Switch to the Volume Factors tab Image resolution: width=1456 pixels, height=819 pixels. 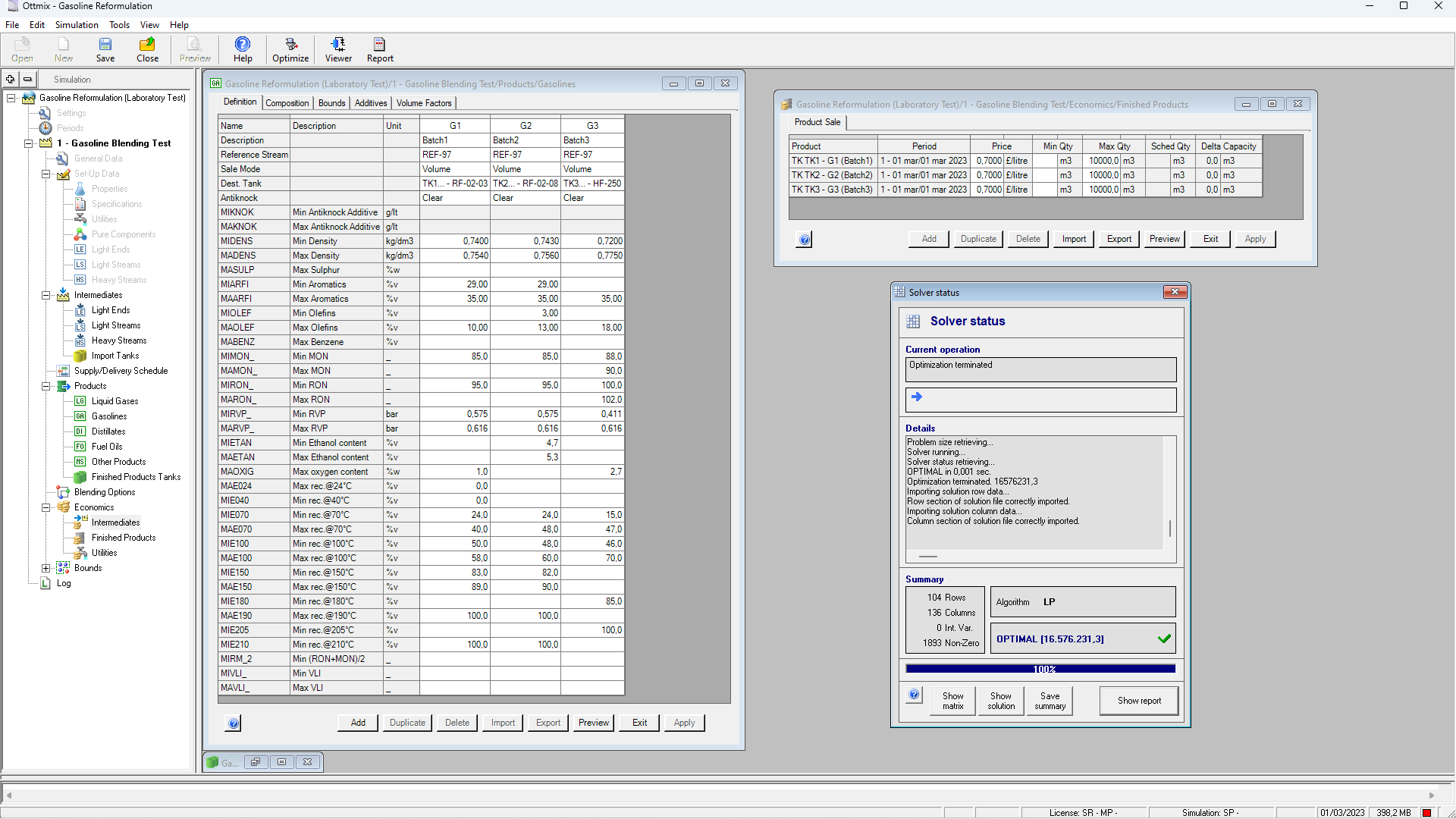click(x=423, y=103)
